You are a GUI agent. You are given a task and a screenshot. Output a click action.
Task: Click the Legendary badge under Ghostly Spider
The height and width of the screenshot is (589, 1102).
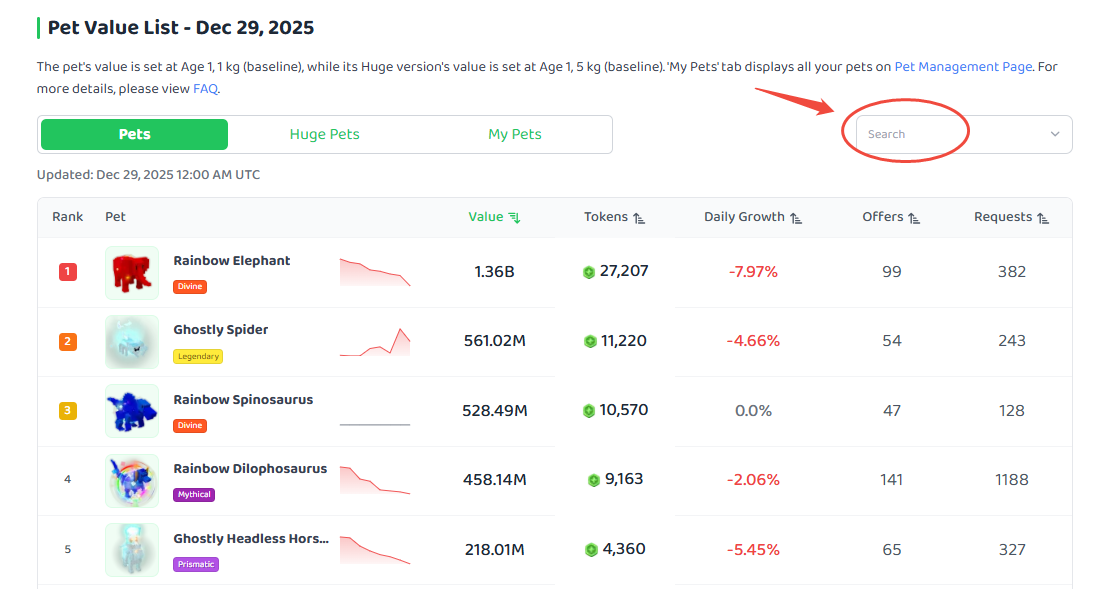coord(198,356)
